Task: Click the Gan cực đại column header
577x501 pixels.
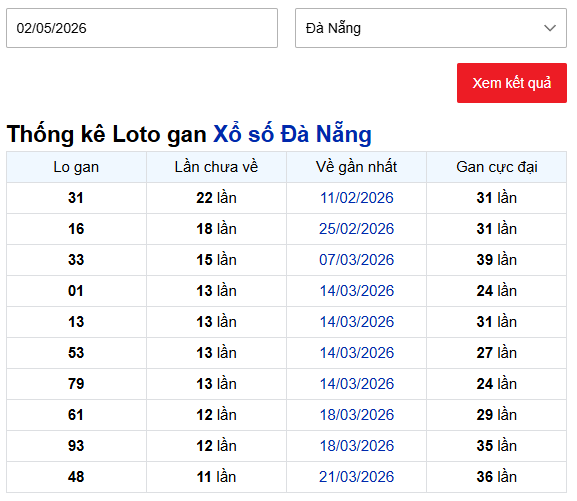Action: point(496,167)
